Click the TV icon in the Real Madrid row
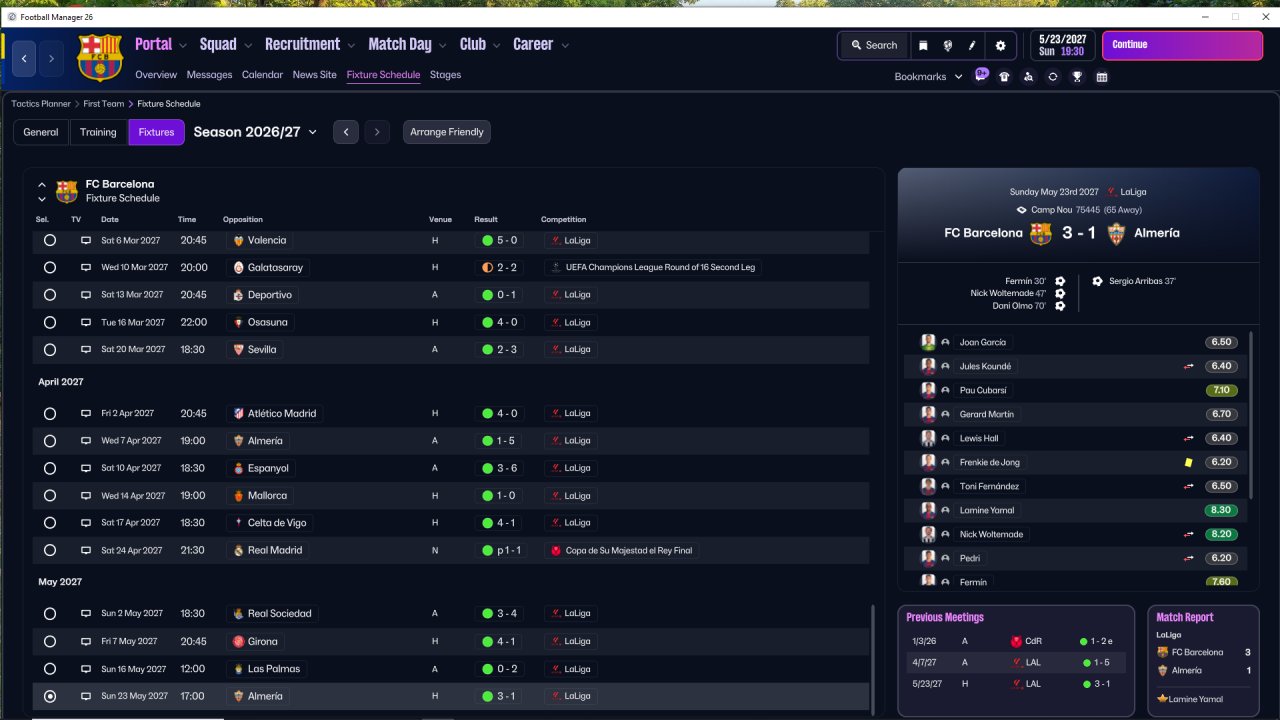 tap(86, 550)
